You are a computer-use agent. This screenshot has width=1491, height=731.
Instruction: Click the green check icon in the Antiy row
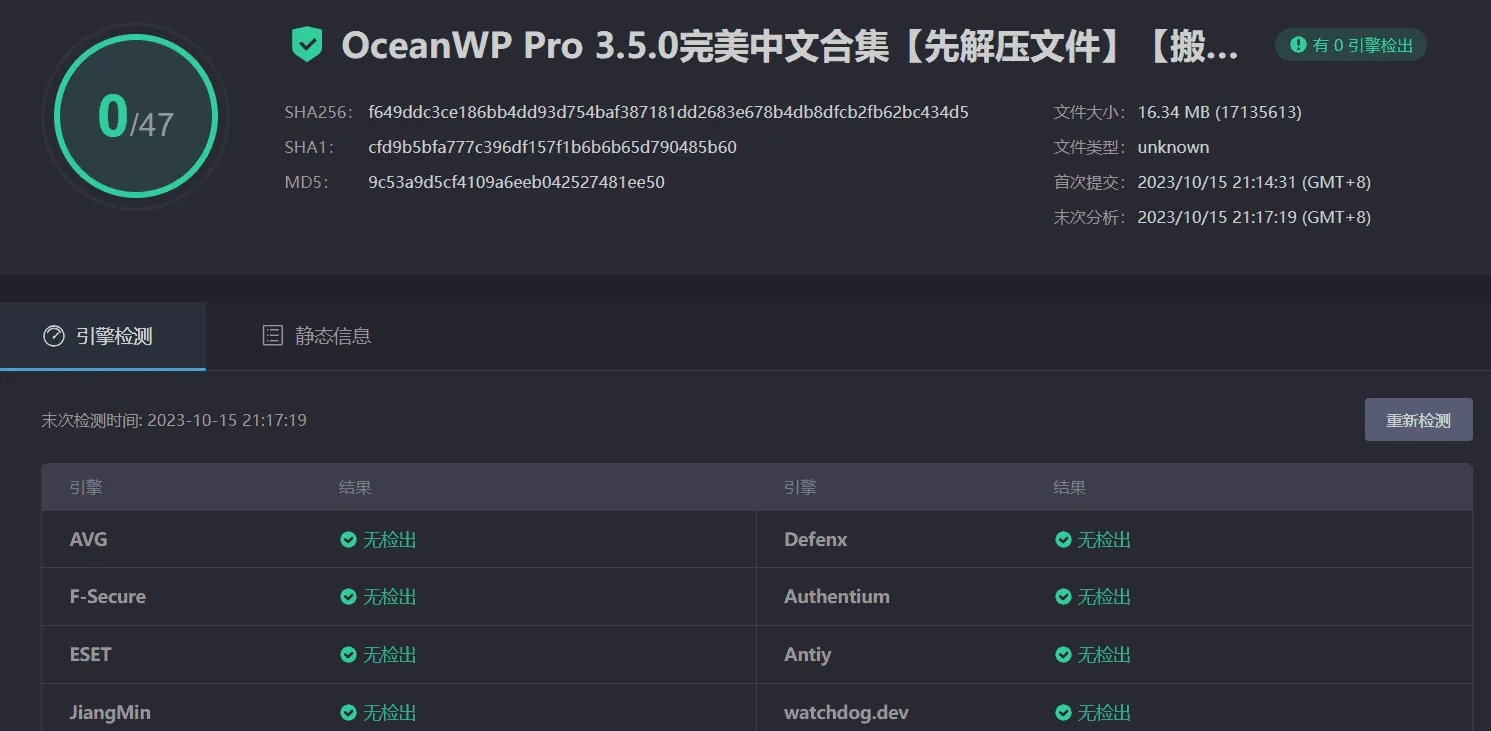point(1063,655)
